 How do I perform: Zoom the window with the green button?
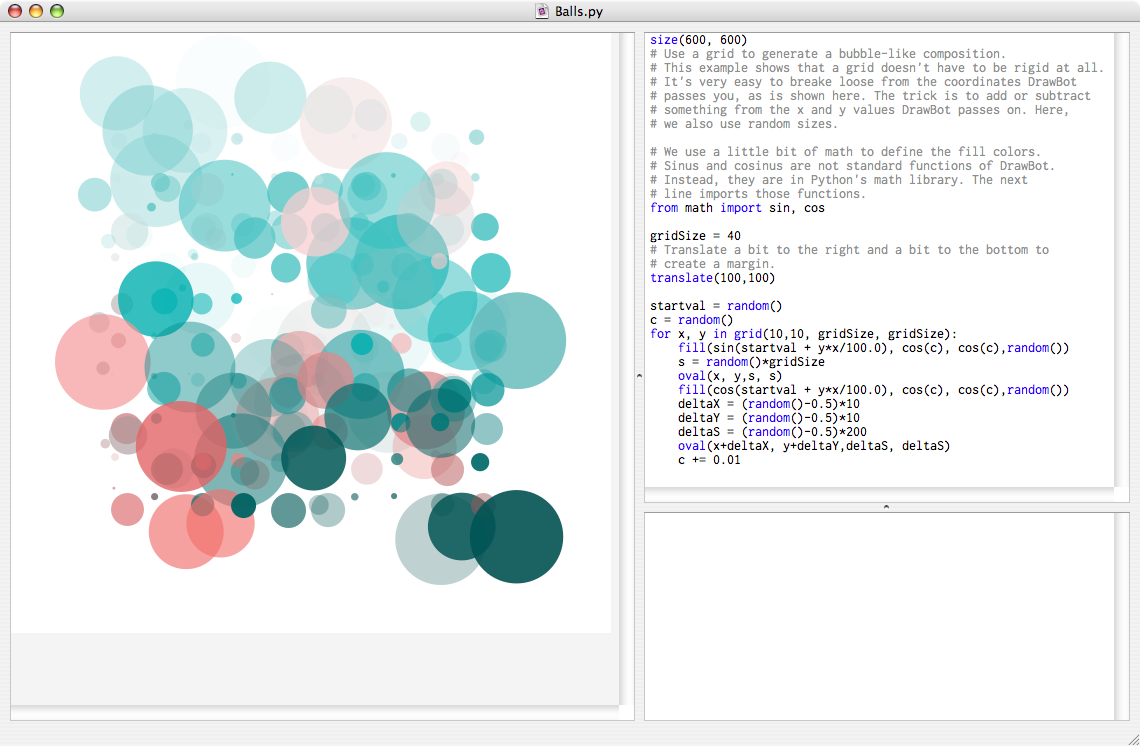tap(57, 11)
